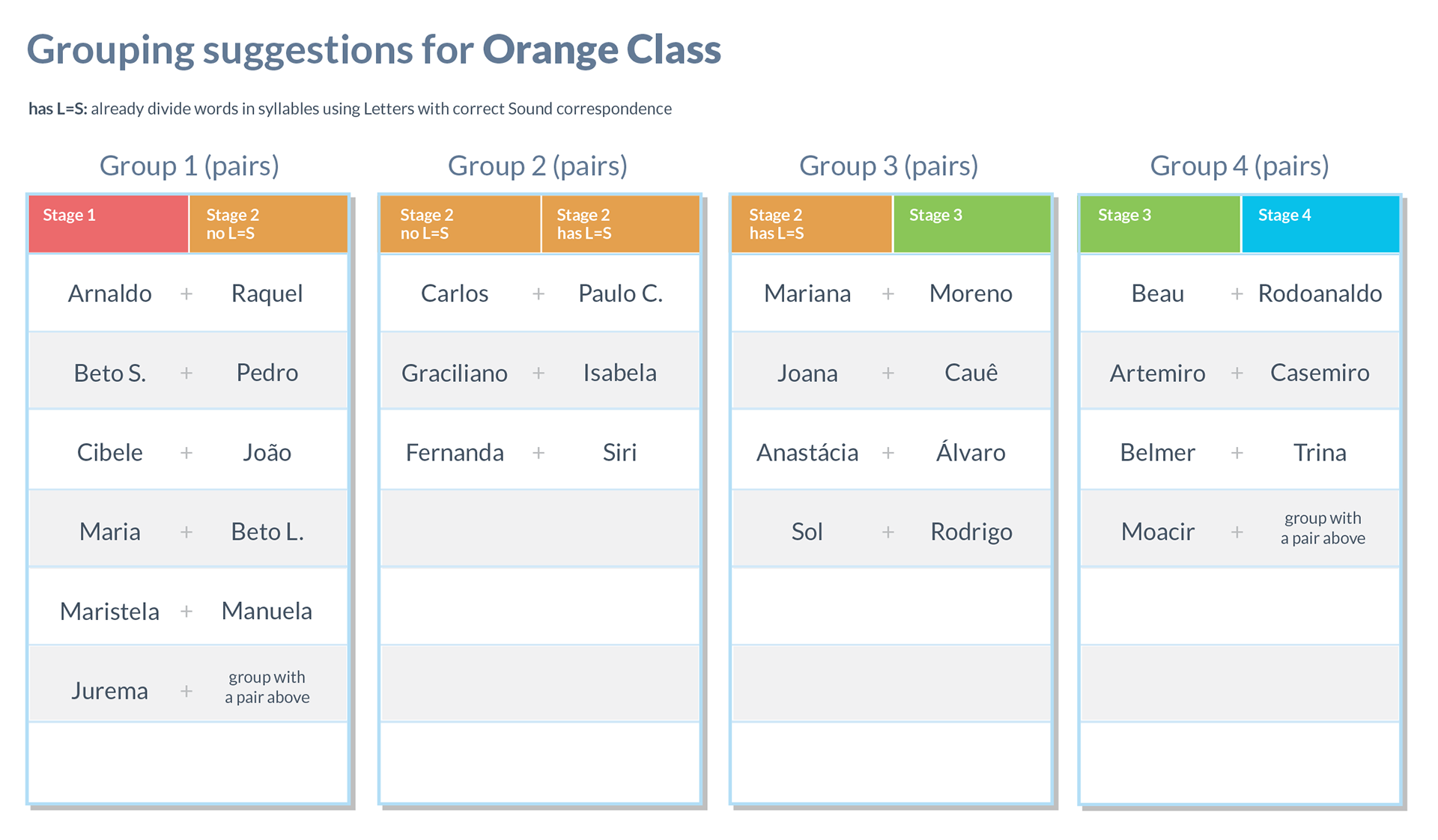Select the red Stage 1 header in Group 1
This screenshot has height=840, width=1438.
[109, 224]
